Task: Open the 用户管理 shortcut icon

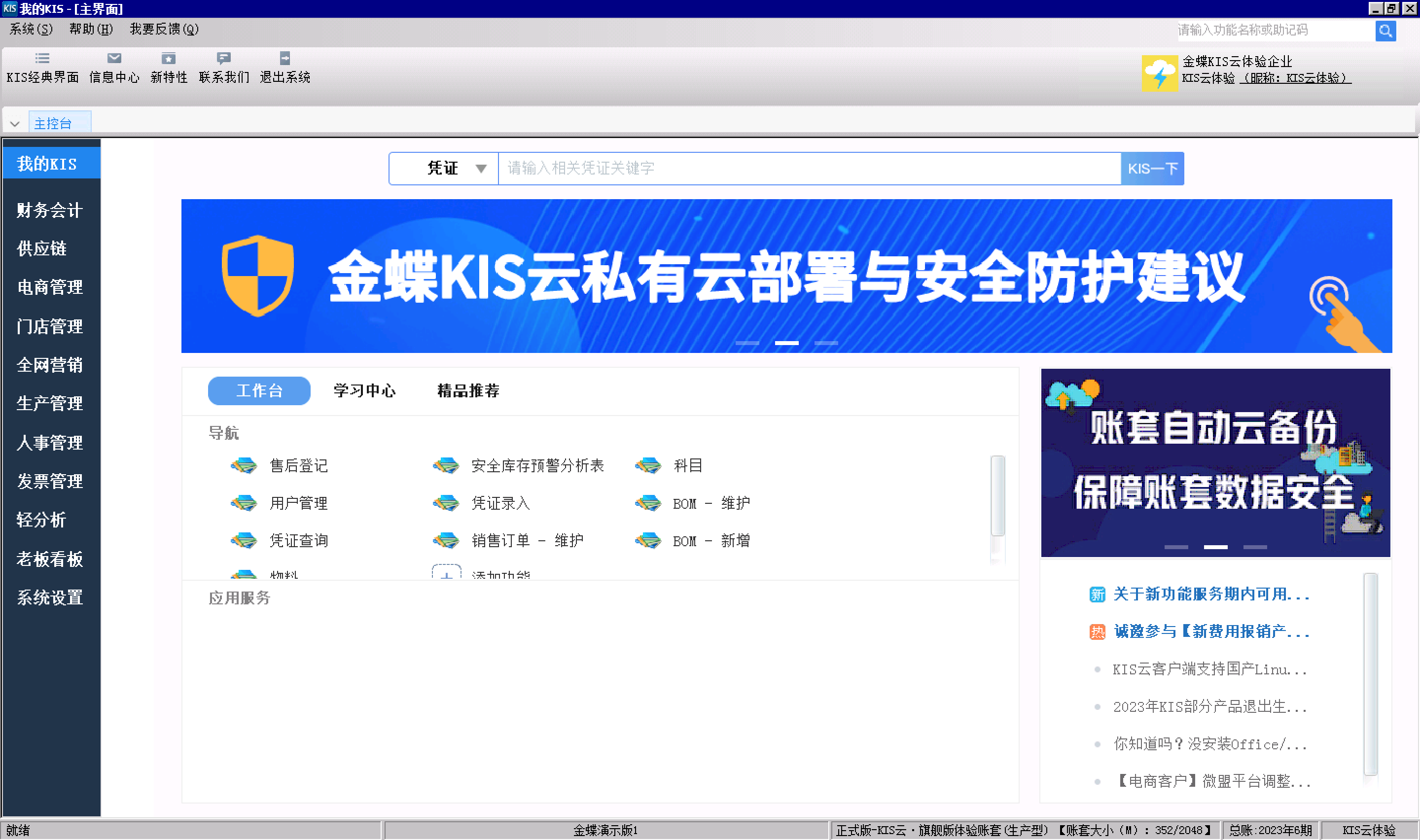Action: click(244, 503)
